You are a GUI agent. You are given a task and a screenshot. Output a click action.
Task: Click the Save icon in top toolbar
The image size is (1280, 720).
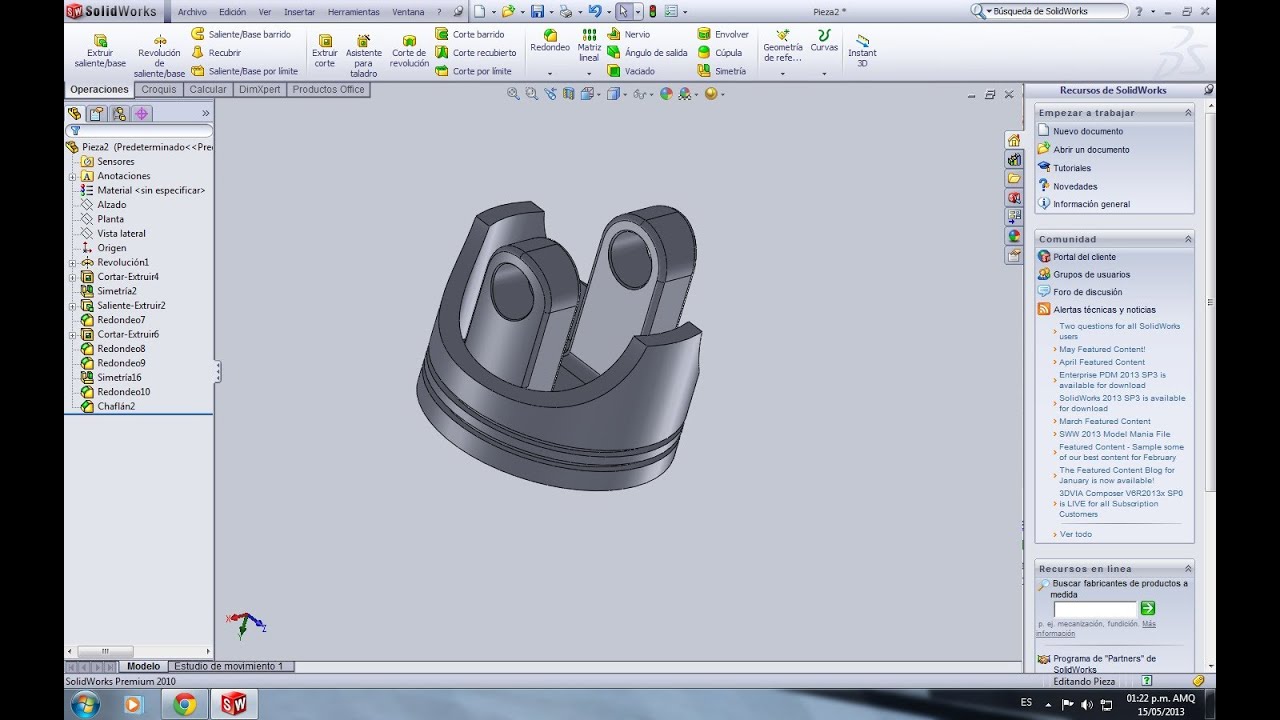537,11
